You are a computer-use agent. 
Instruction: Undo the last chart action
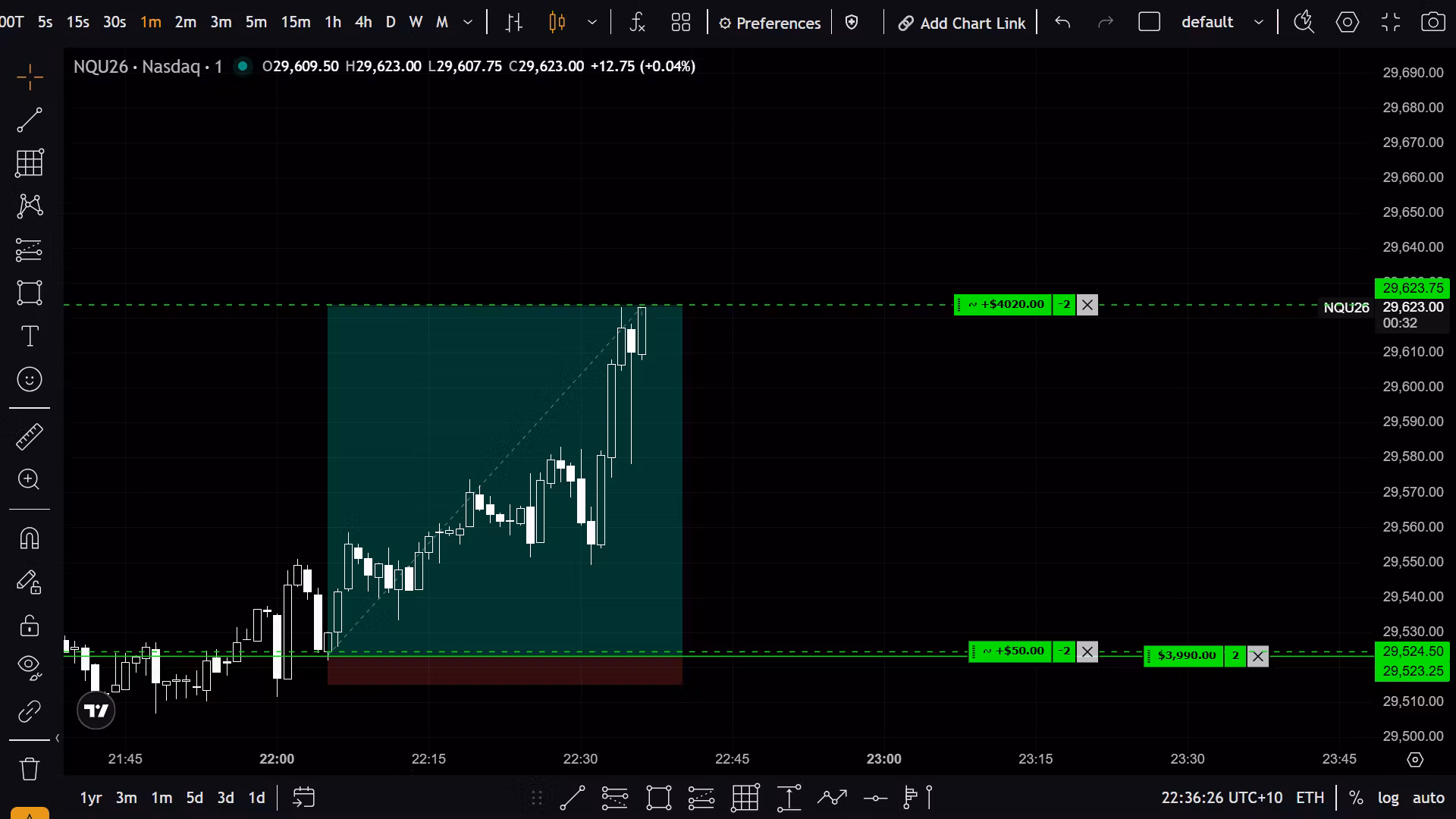pyautogui.click(x=1062, y=22)
